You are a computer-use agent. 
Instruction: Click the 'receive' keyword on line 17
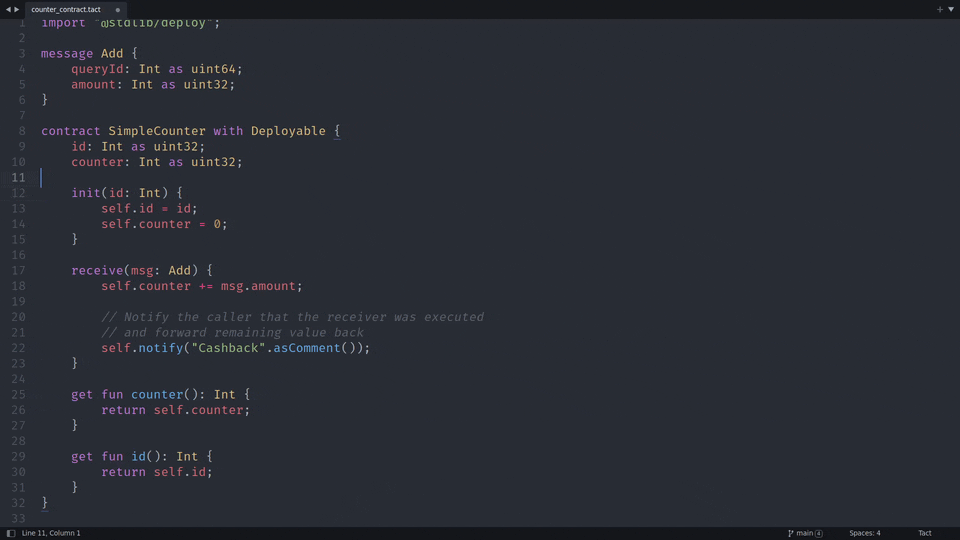[x=97, y=271]
